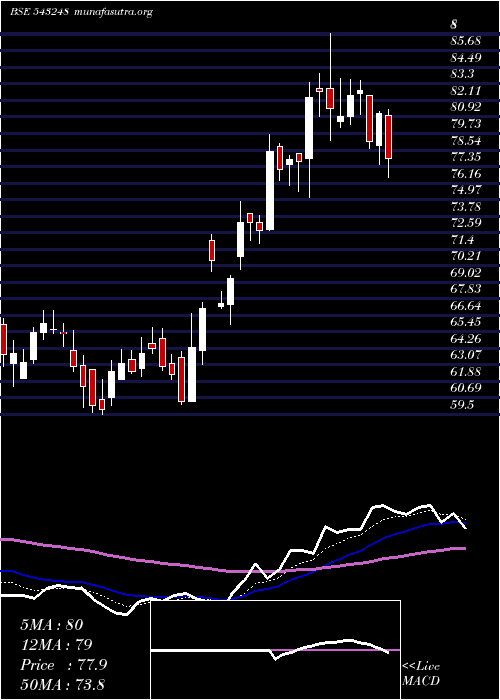Click the BSE 543248 ticker text

tap(39, 12)
